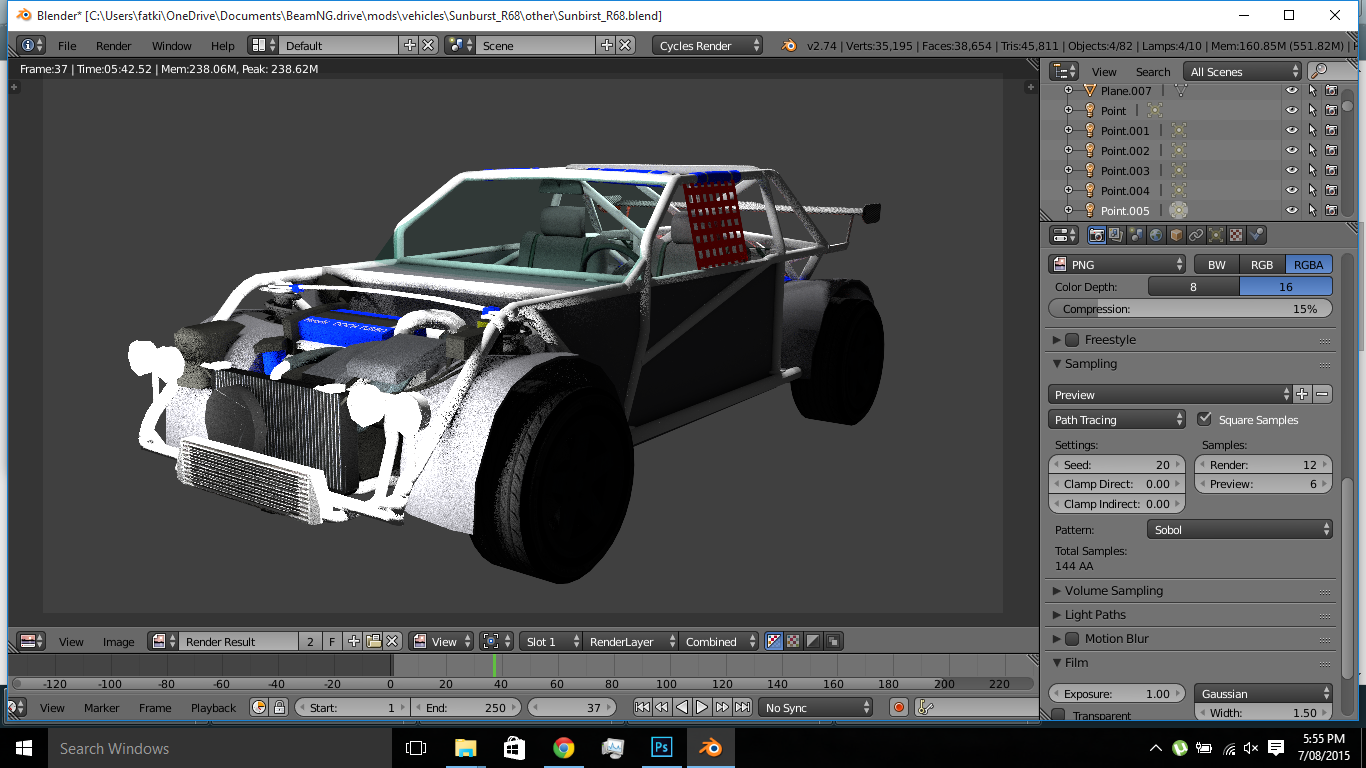1366x768 pixels.
Task: Enable the Freestyle checkbox
Action: 1072,340
